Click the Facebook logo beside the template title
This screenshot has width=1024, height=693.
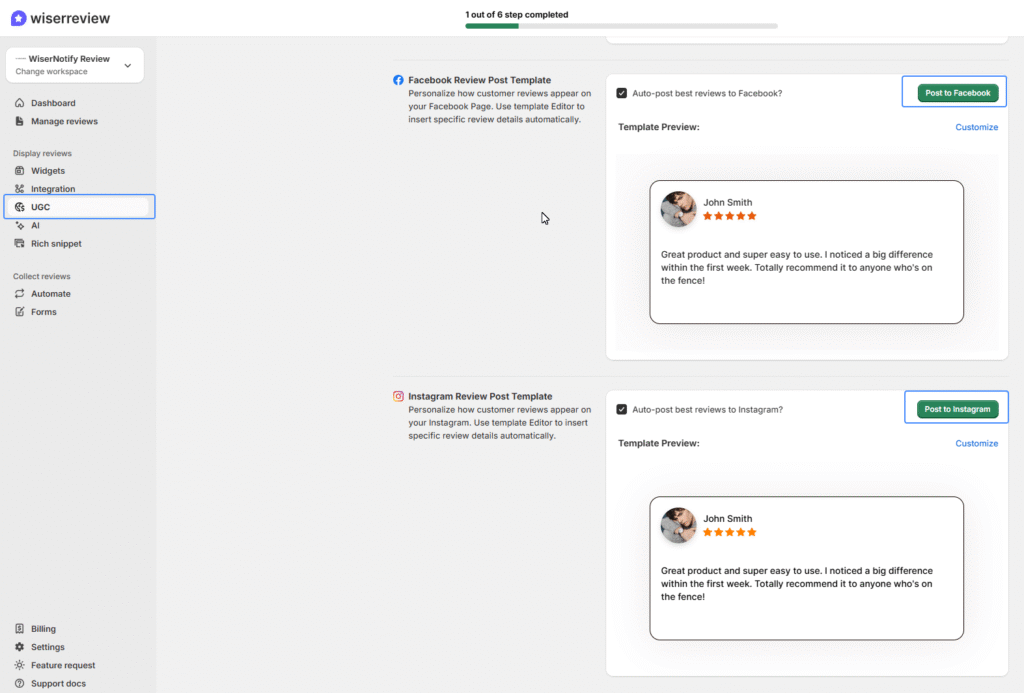pyautogui.click(x=398, y=79)
